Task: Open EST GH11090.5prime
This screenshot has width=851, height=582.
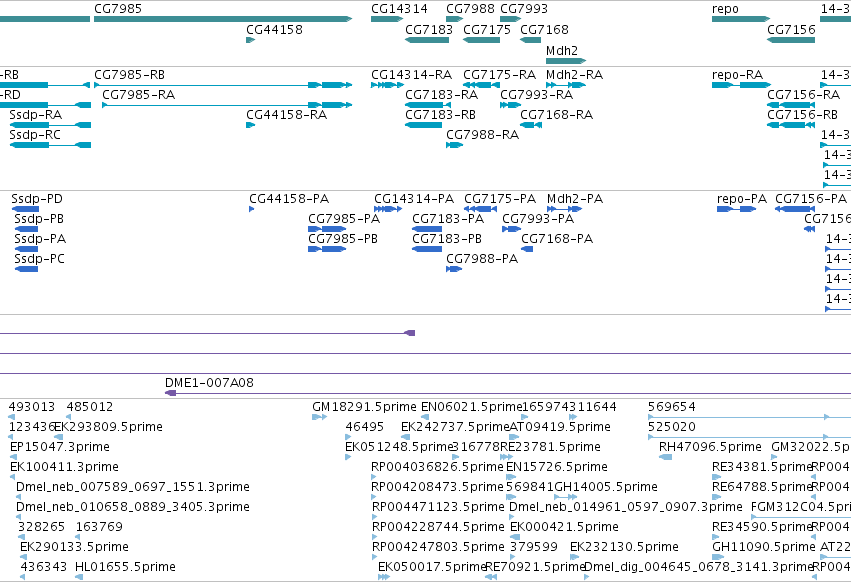Action: tap(718, 557)
